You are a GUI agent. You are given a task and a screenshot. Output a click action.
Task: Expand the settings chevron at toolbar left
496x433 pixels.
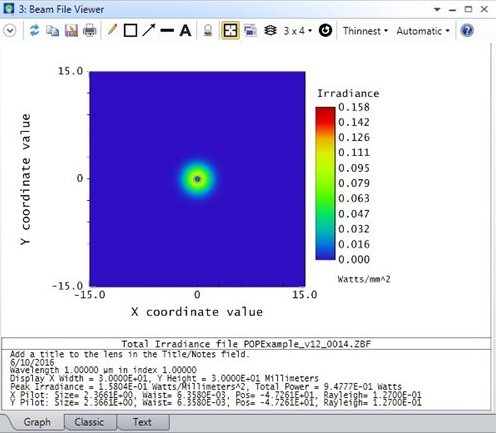point(10,31)
